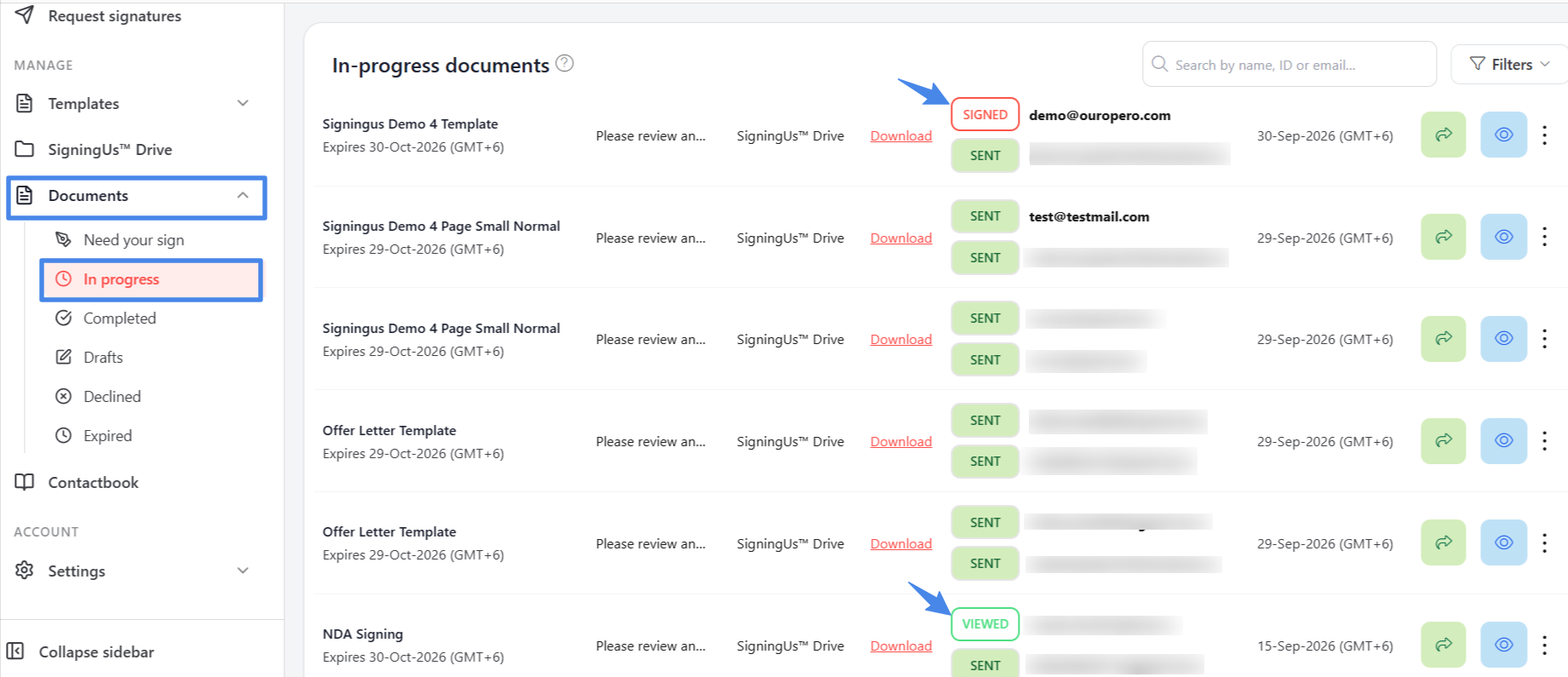The image size is (1568, 677).
Task: Open the Contactbook page
Action: point(77,482)
